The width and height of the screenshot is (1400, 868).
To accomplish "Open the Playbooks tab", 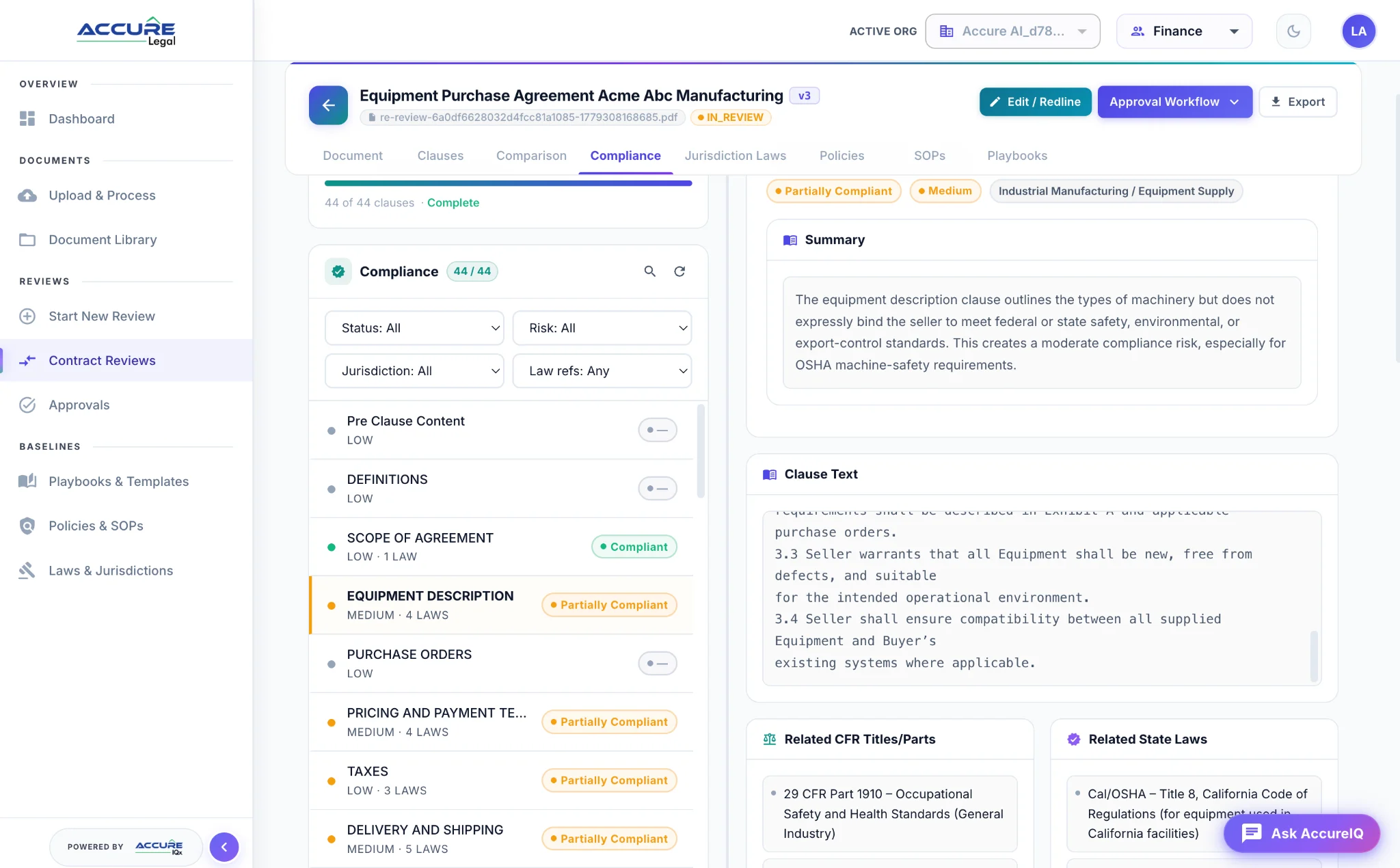I will click(1017, 156).
